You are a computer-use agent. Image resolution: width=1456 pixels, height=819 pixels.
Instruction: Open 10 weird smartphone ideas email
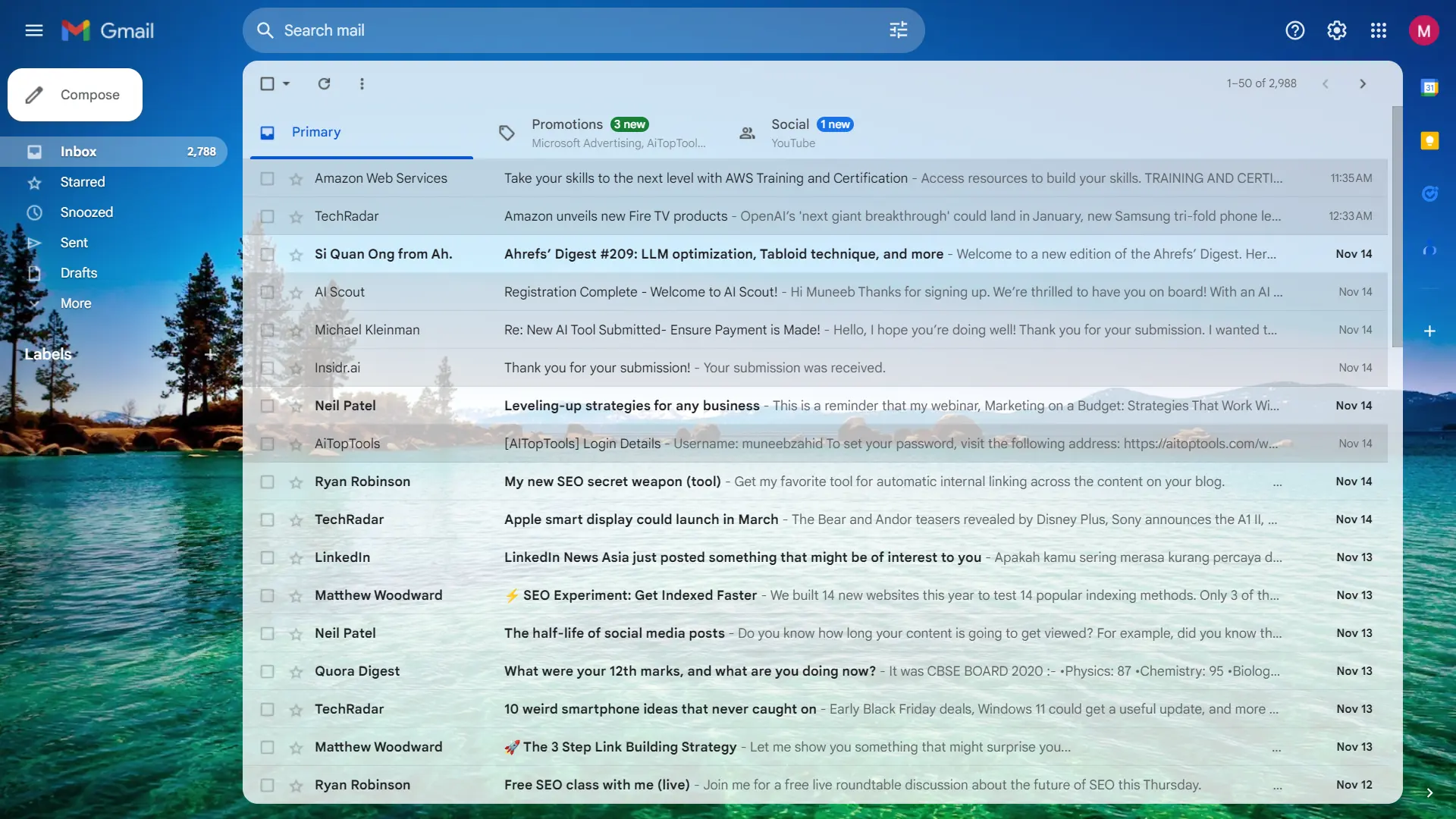pyautogui.click(x=815, y=709)
